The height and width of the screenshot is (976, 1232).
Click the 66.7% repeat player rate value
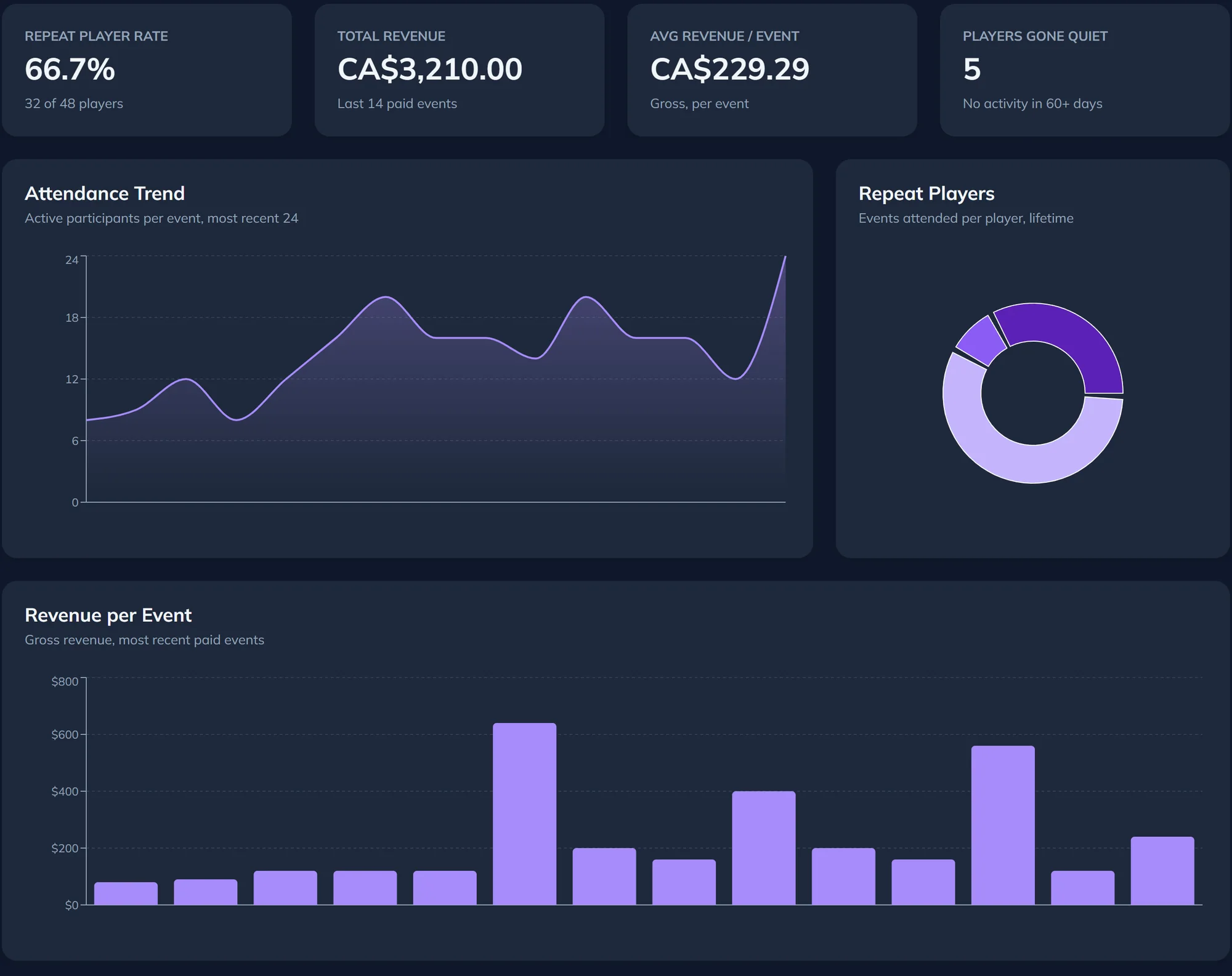point(70,69)
